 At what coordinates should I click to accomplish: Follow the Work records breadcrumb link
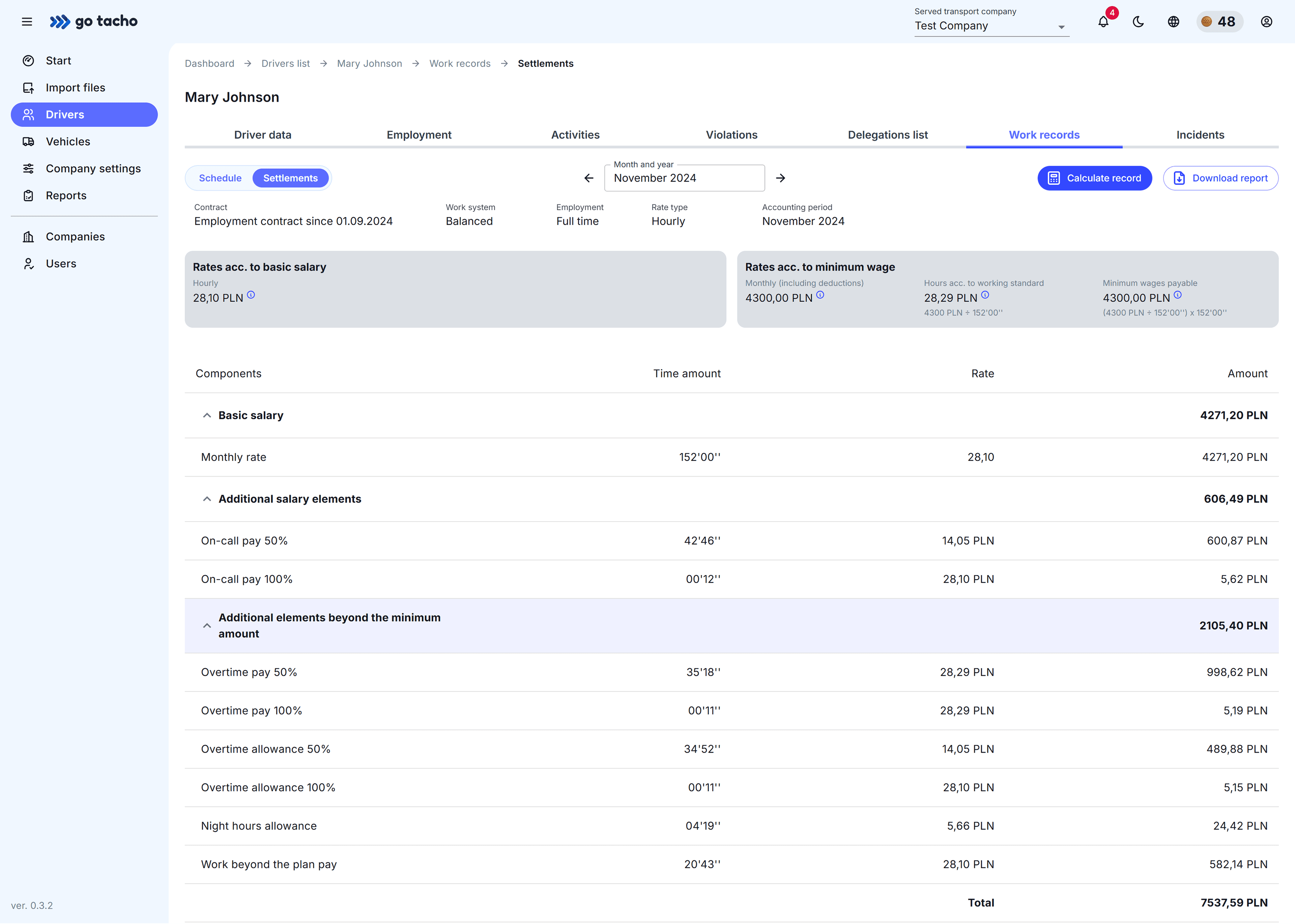[x=460, y=64]
